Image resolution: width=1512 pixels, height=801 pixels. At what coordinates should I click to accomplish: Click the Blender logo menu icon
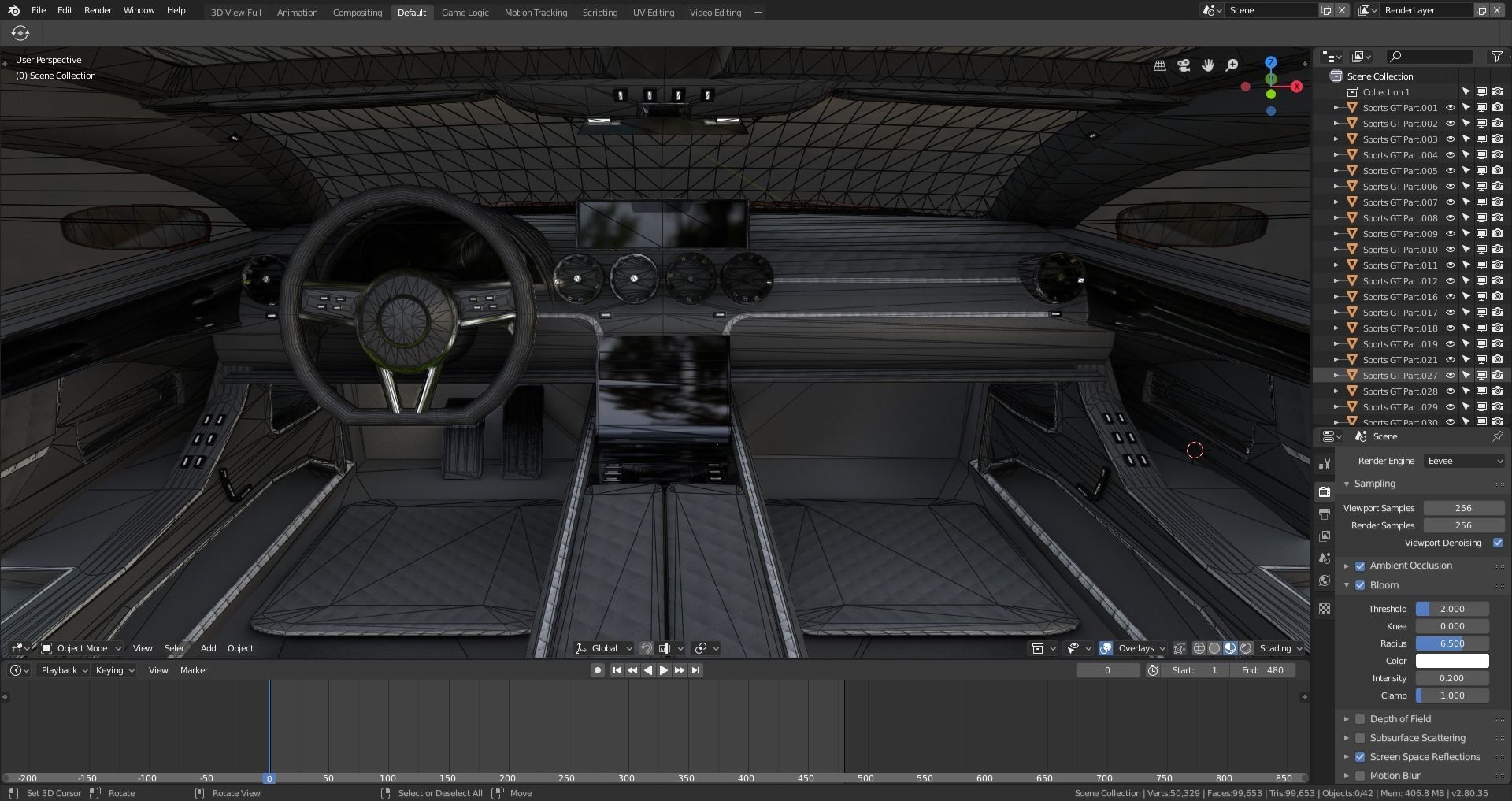pyautogui.click(x=14, y=10)
